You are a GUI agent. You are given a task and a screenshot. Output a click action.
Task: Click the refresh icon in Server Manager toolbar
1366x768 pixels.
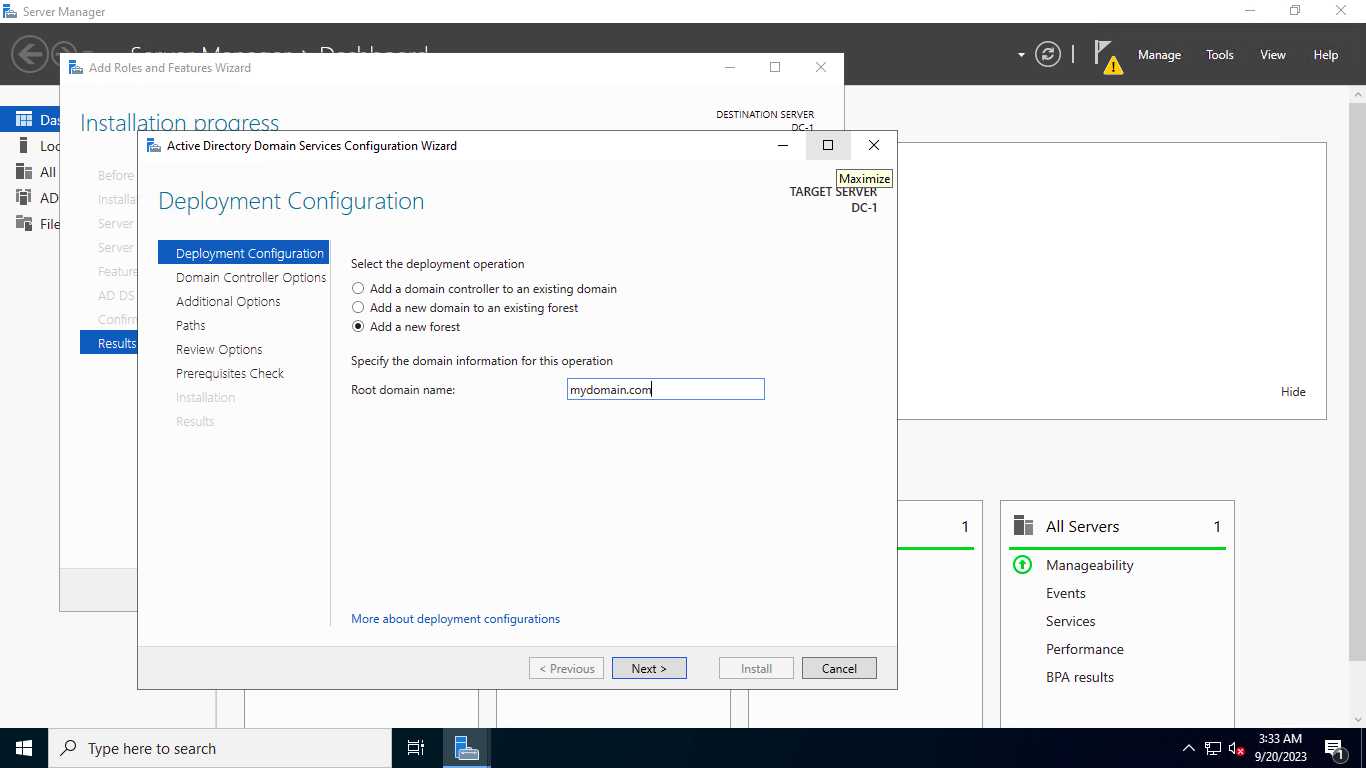(x=1047, y=55)
